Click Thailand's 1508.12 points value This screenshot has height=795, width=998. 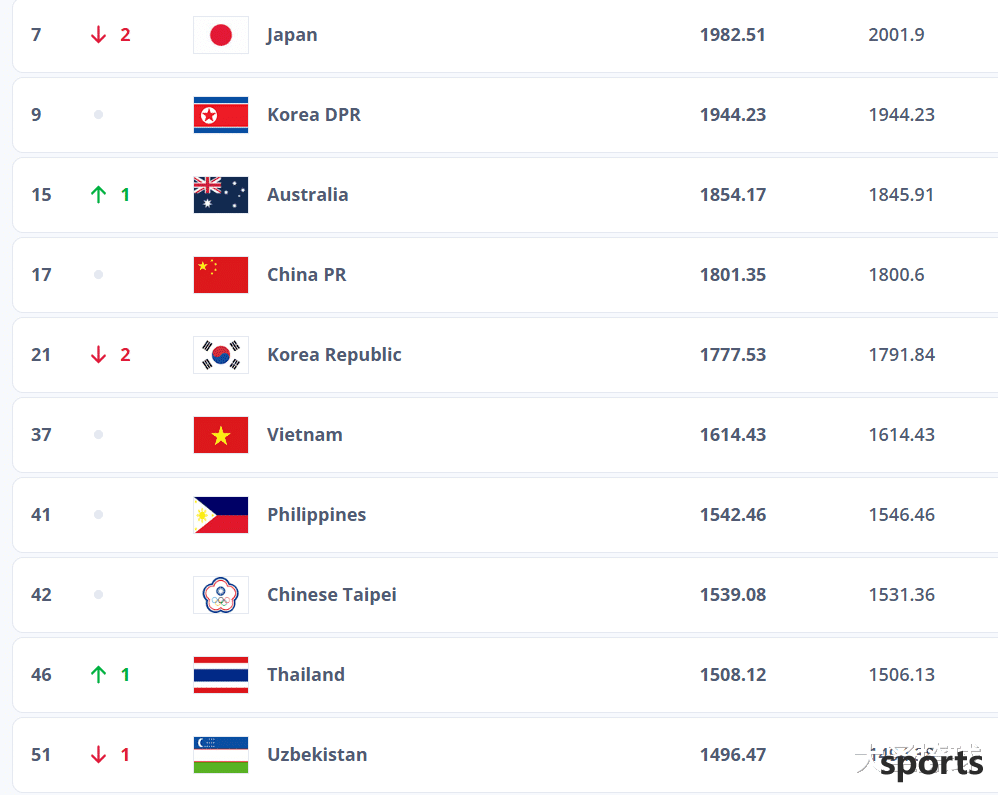733,674
